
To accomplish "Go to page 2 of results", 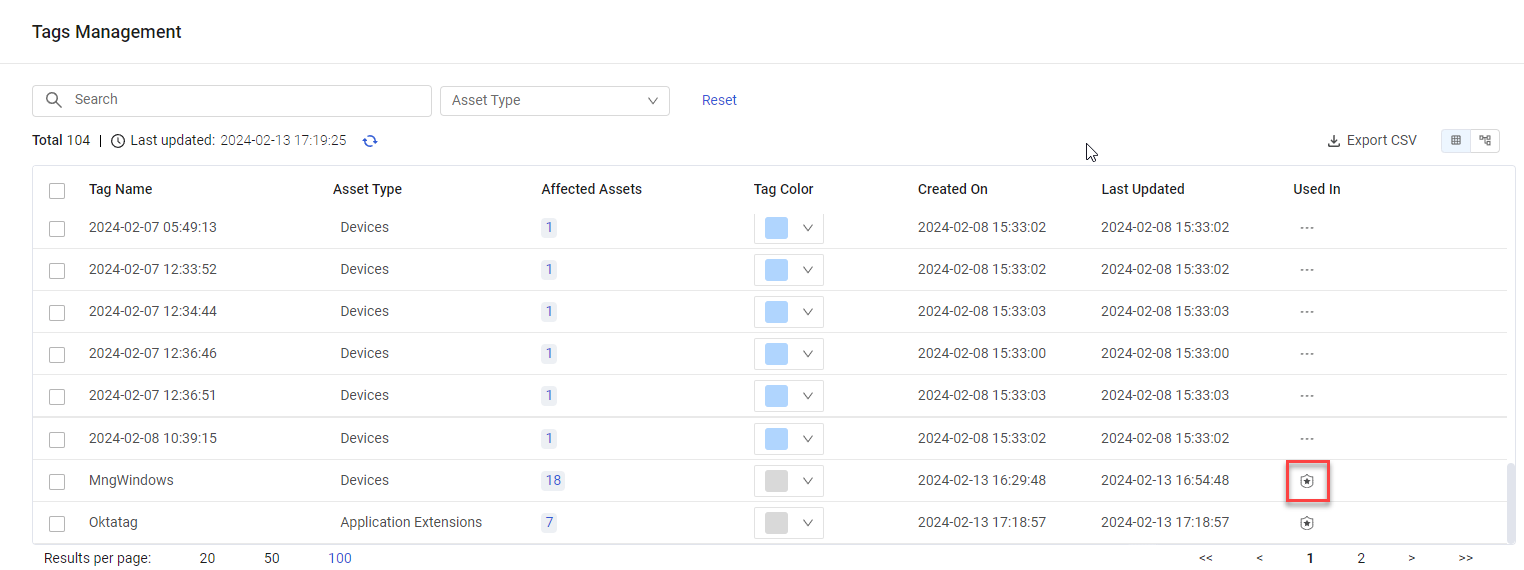I will click(1361, 559).
